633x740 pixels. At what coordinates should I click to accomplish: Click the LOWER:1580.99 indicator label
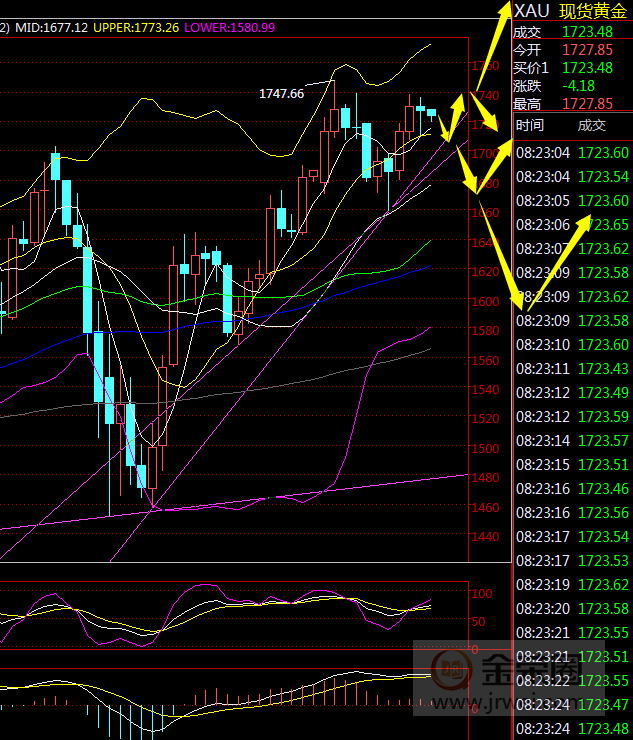pos(225,28)
